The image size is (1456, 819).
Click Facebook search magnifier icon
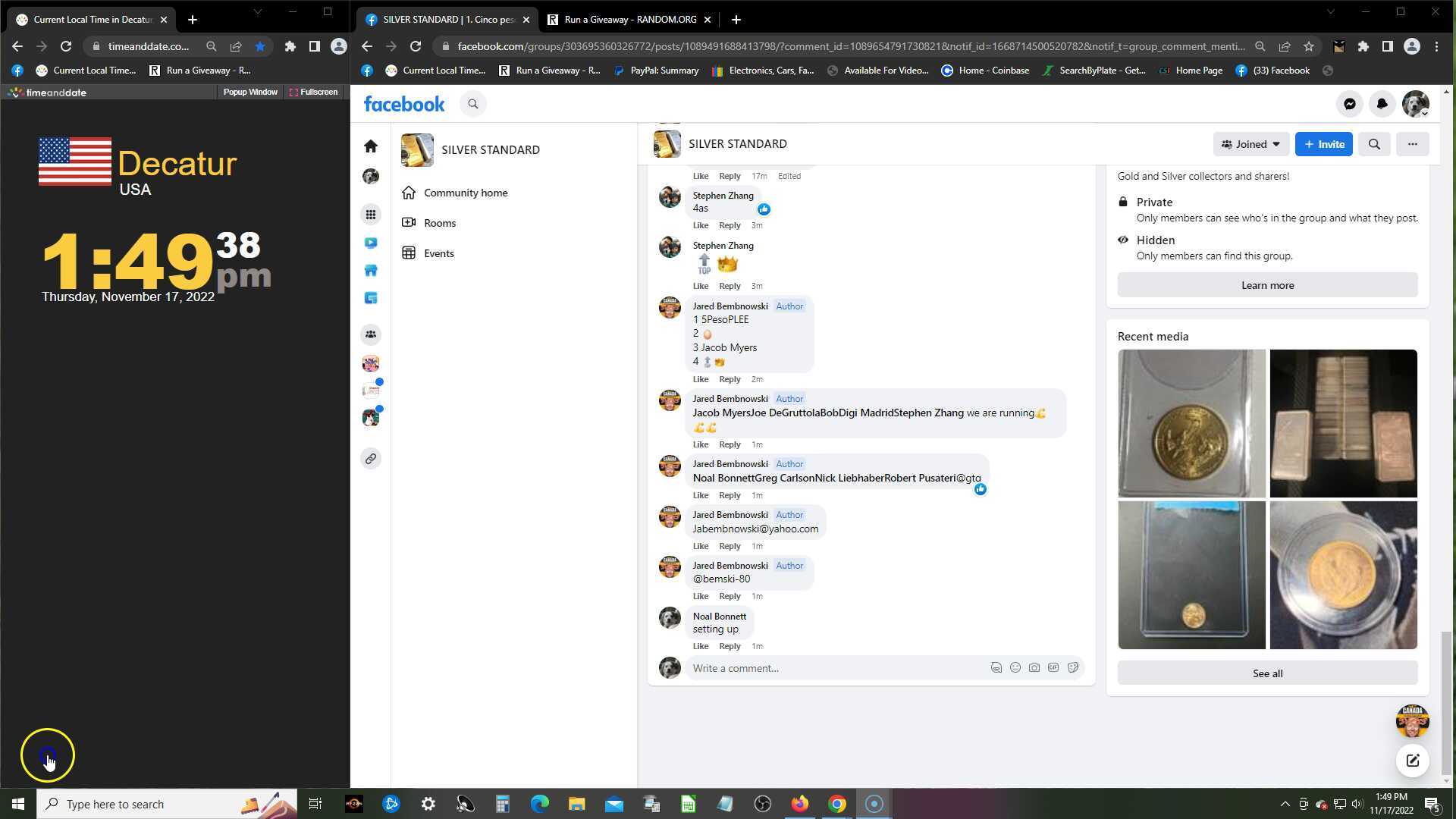[473, 104]
